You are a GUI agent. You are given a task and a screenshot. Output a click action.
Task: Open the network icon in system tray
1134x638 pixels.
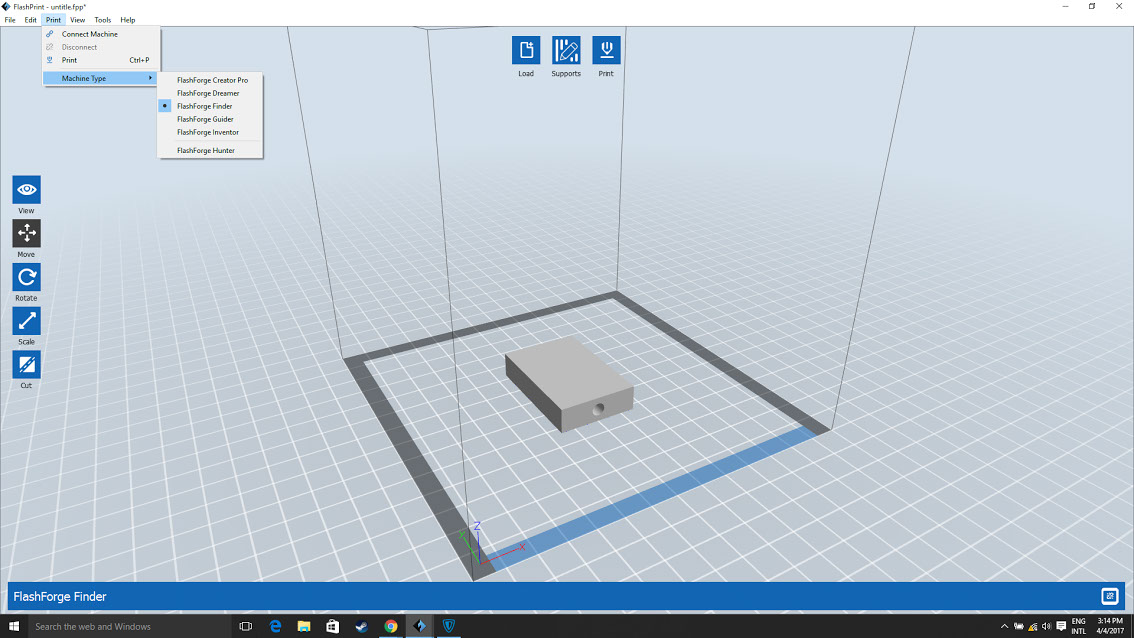pyautogui.click(x=1033, y=626)
